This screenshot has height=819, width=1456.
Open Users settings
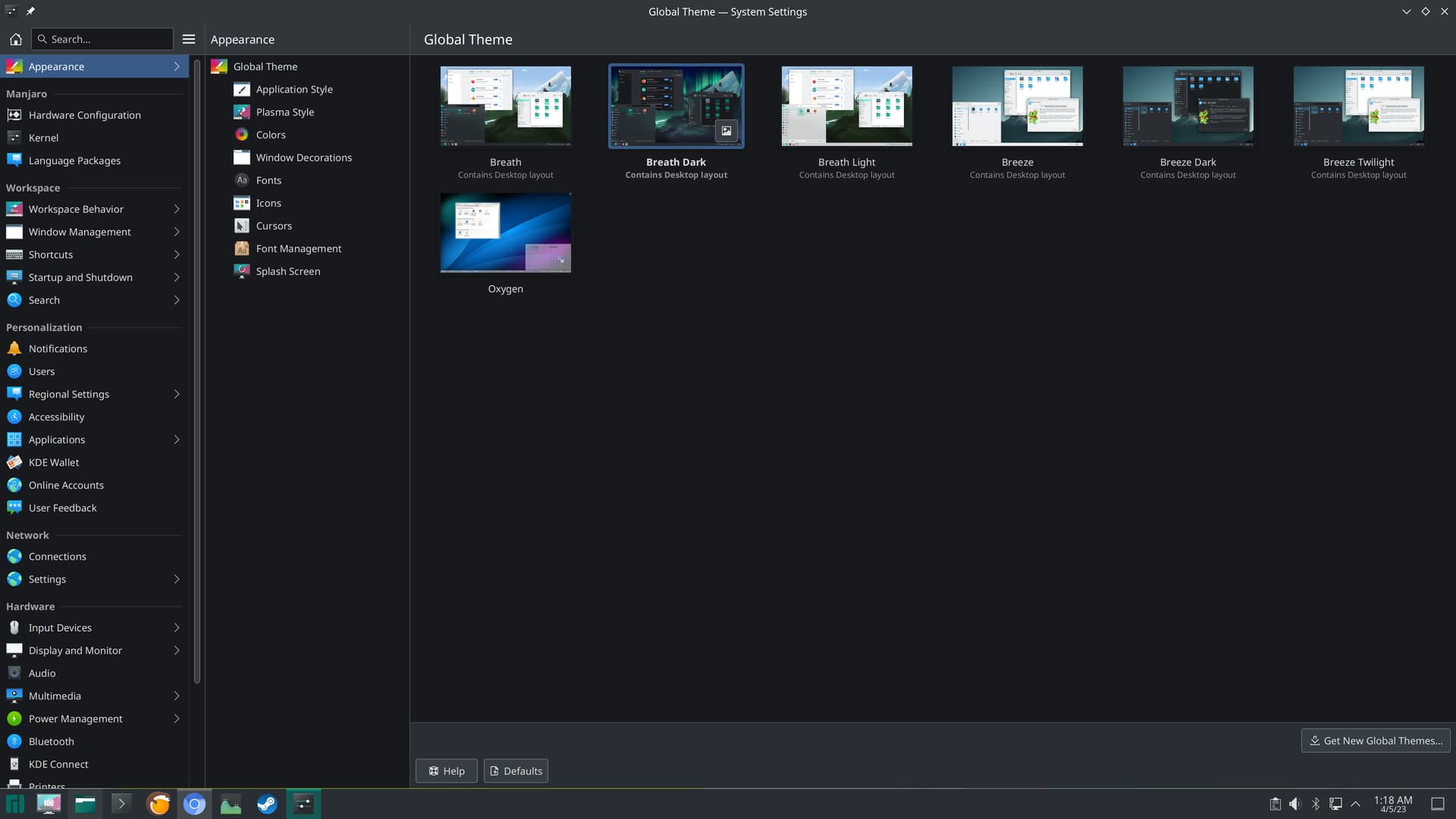[x=94, y=372]
